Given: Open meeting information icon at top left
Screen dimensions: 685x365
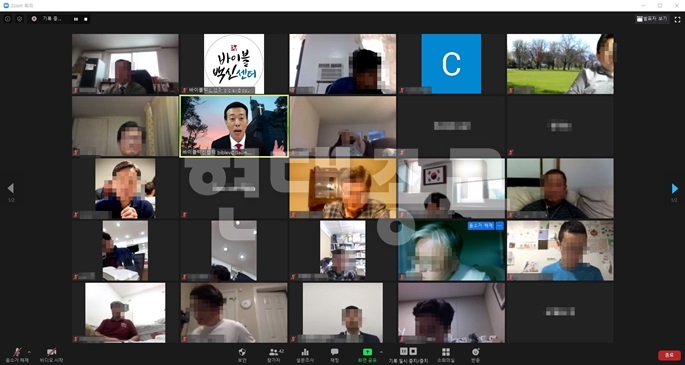Looking at the screenshot, I should coord(8,19).
